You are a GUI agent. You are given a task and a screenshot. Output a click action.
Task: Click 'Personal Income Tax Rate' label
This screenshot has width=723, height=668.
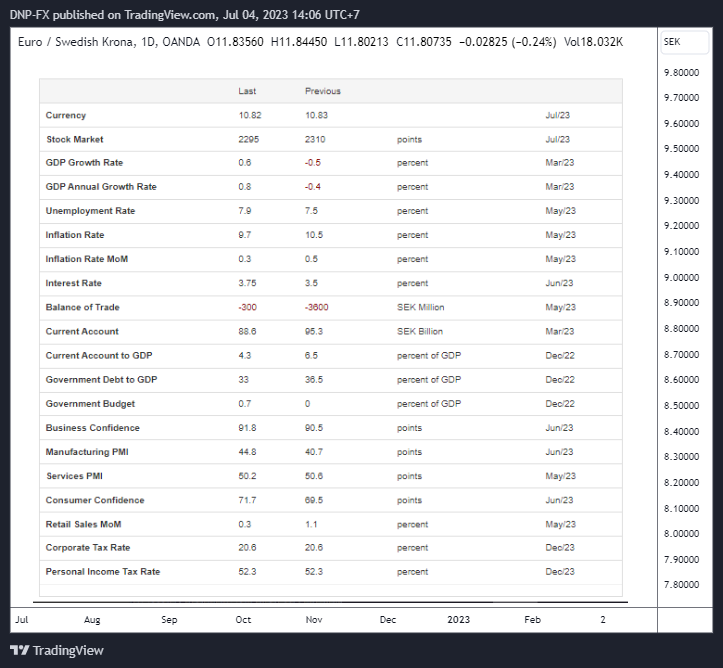(x=103, y=572)
